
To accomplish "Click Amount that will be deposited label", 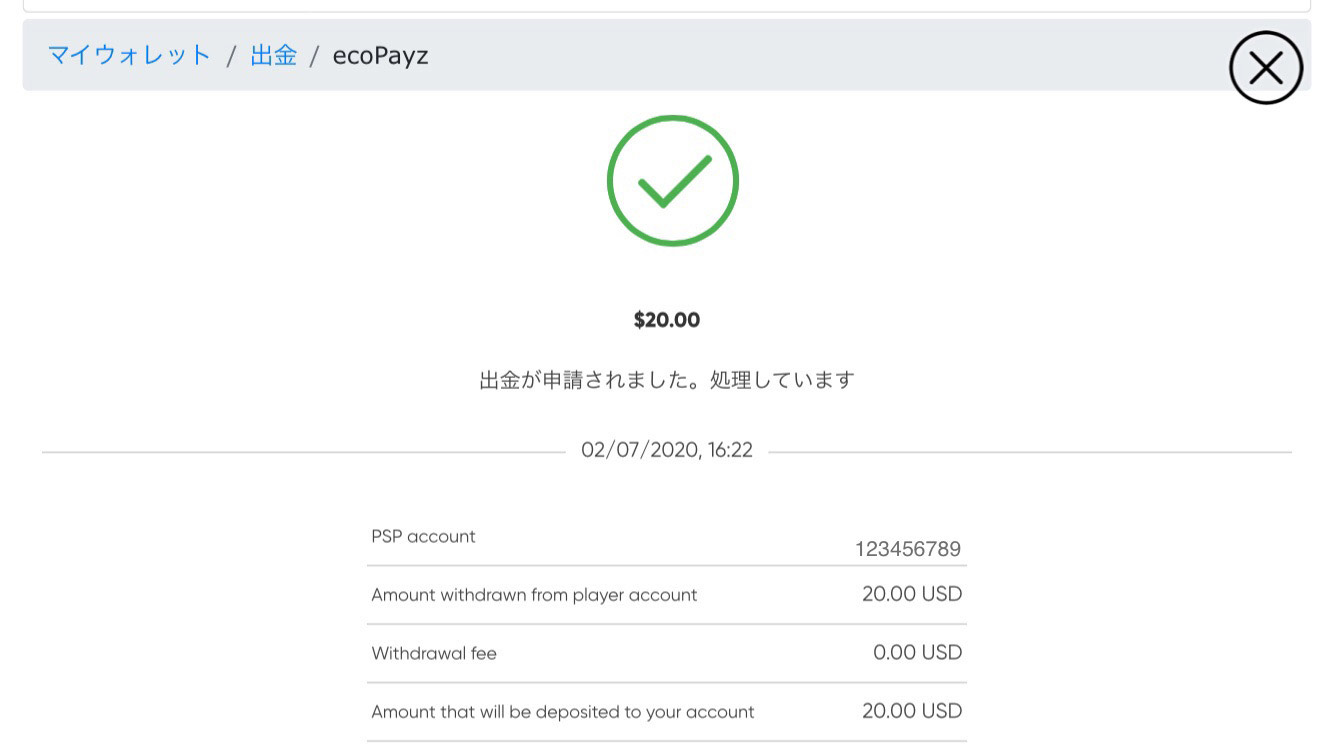I will 563,712.
